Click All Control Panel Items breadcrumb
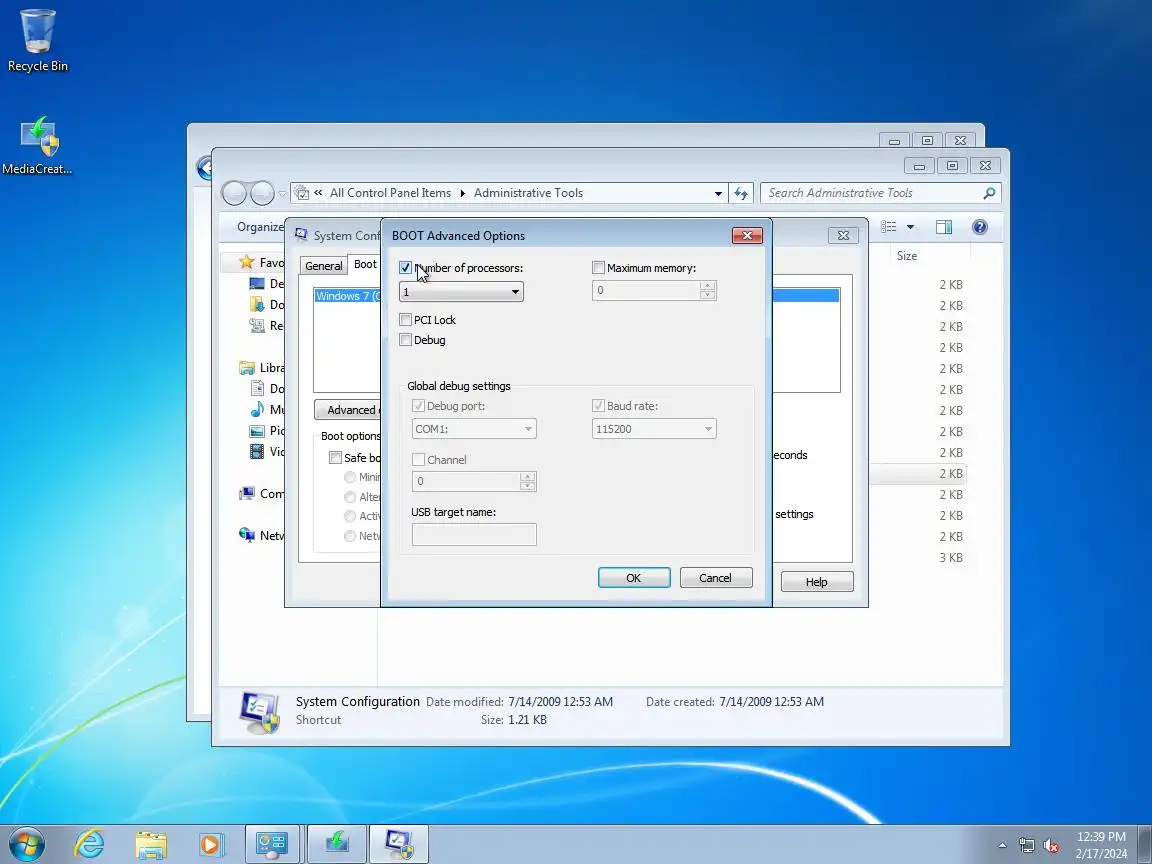This screenshot has width=1152, height=864. coord(390,193)
